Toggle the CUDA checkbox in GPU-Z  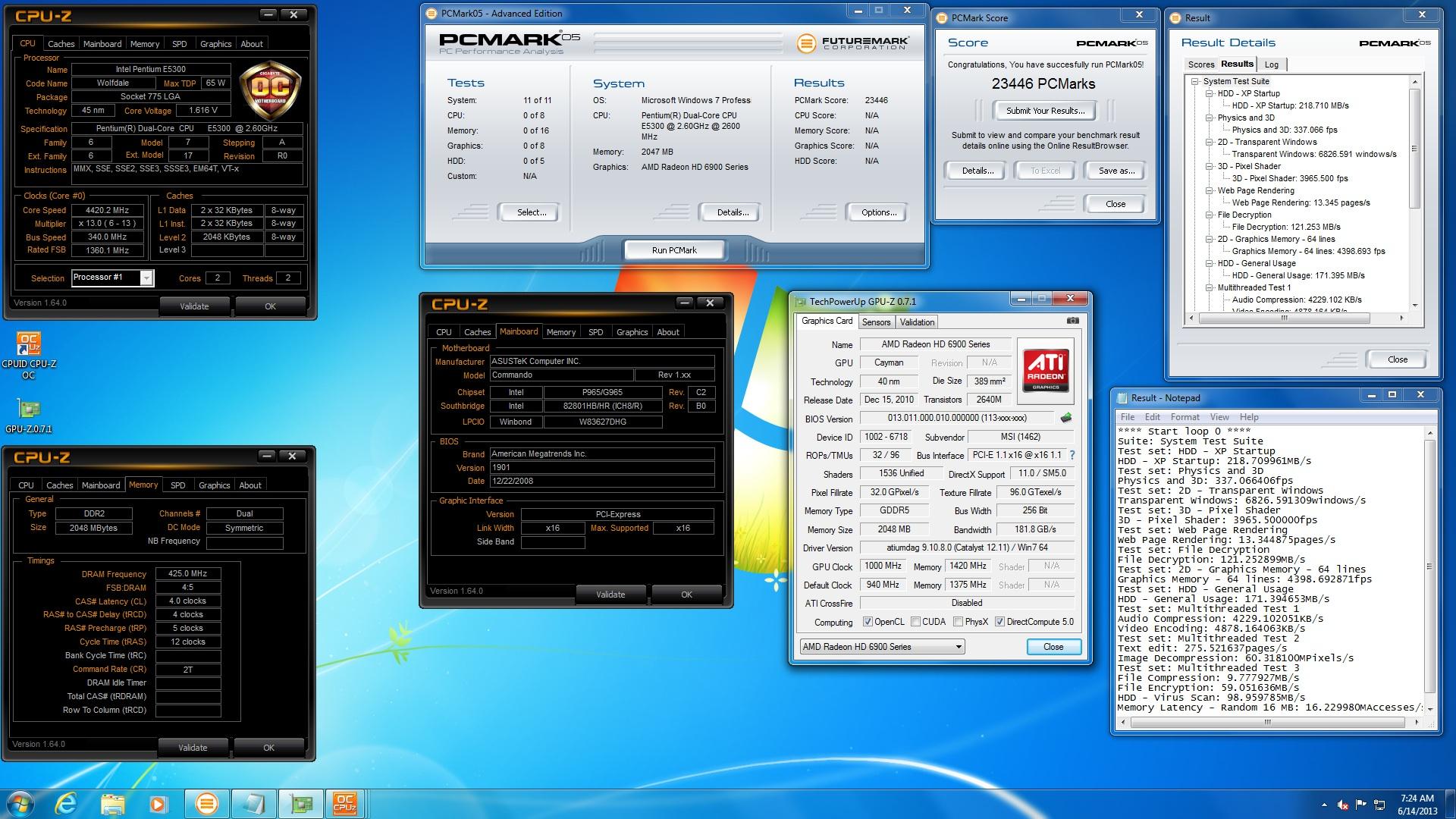click(x=915, y=622)
